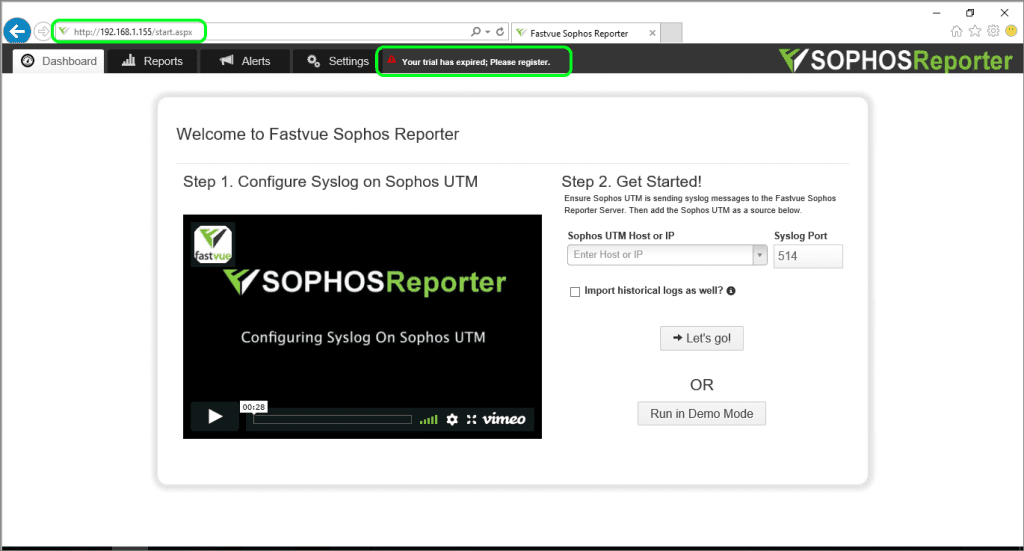Click the Dashboard gauge icon
Image resolution: width=1024 pixels, height=551 pixels.
(x=27, y=61)
